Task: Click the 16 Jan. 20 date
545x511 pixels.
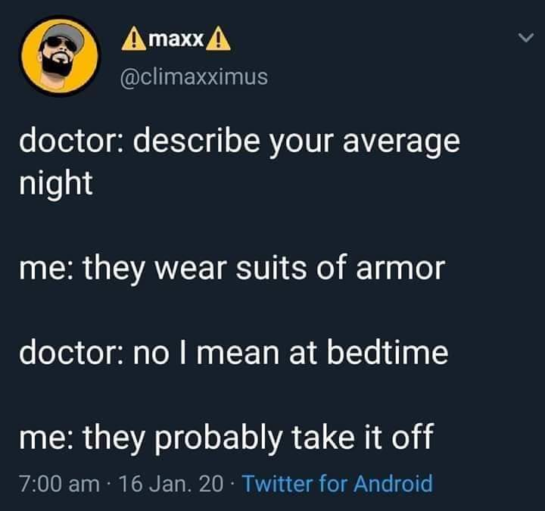Action: (171, 484)
